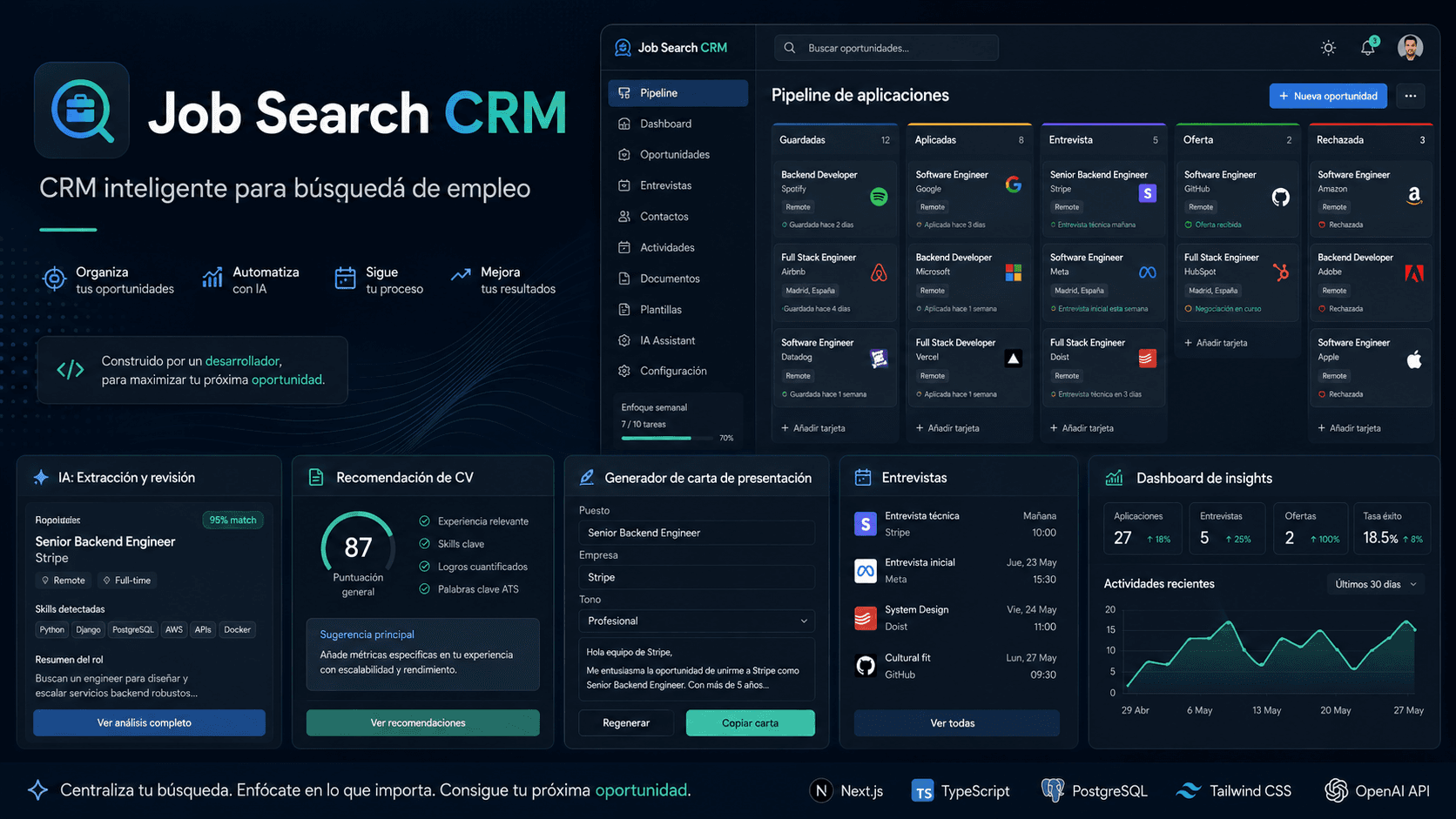The image size is (1456, 819).
Task: Click the Google logo on Software Engineer card
Action: [1013, 185]
